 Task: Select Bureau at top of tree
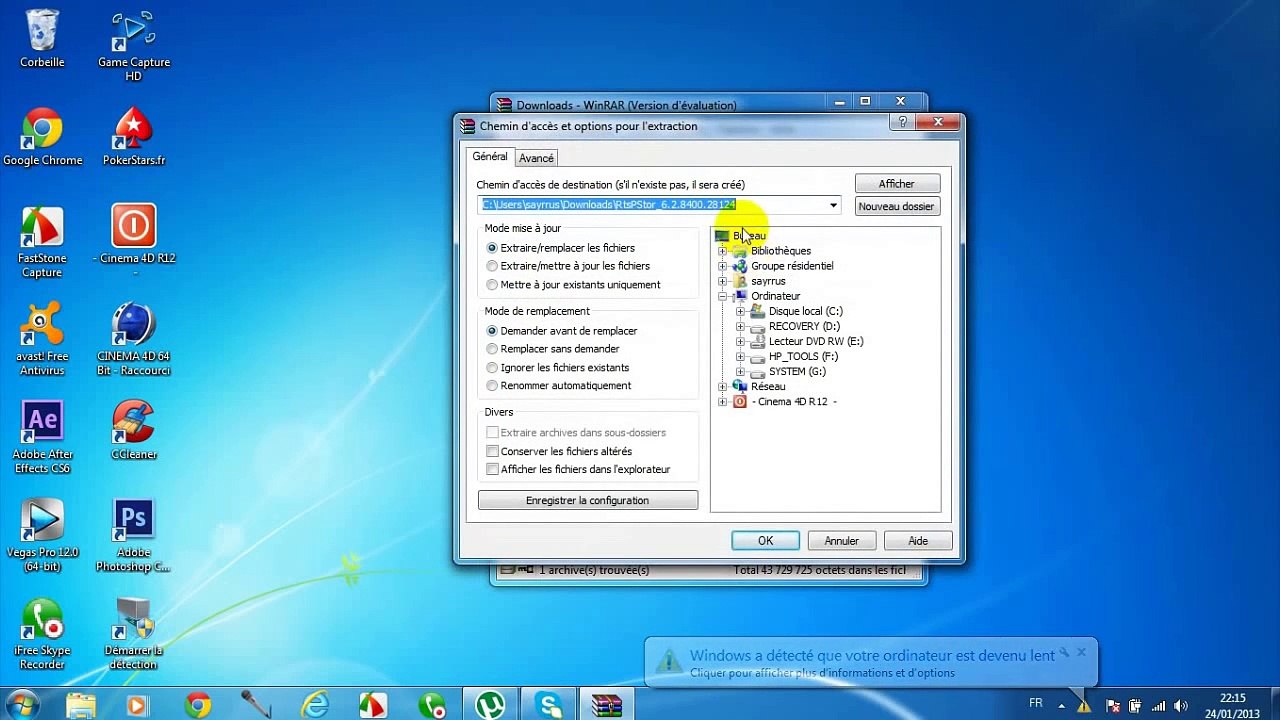pyautogui.click(x=749, y=236)
